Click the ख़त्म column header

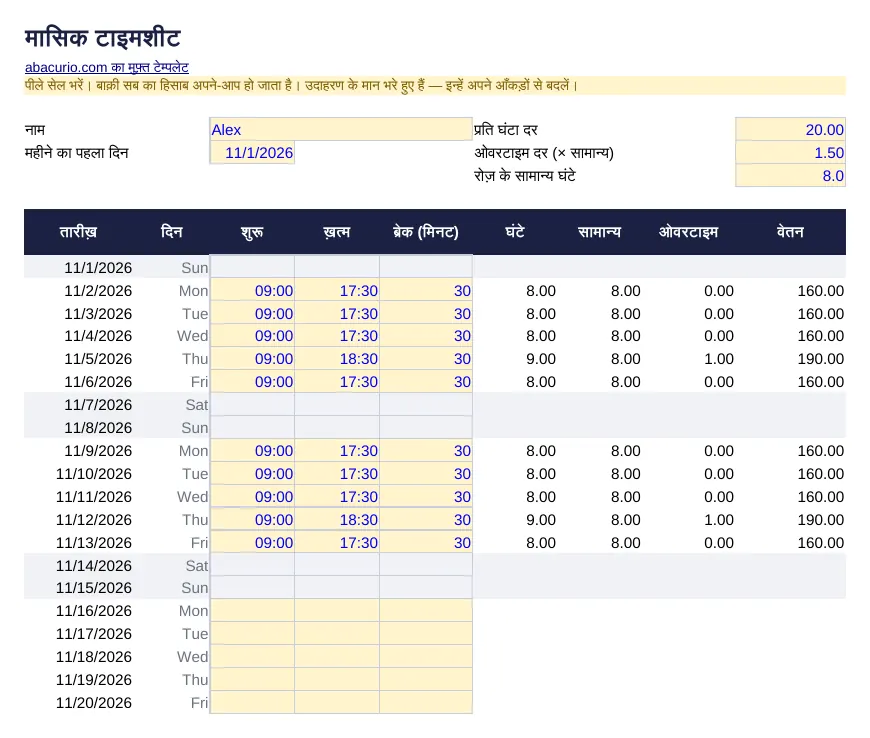click(337, 232)
